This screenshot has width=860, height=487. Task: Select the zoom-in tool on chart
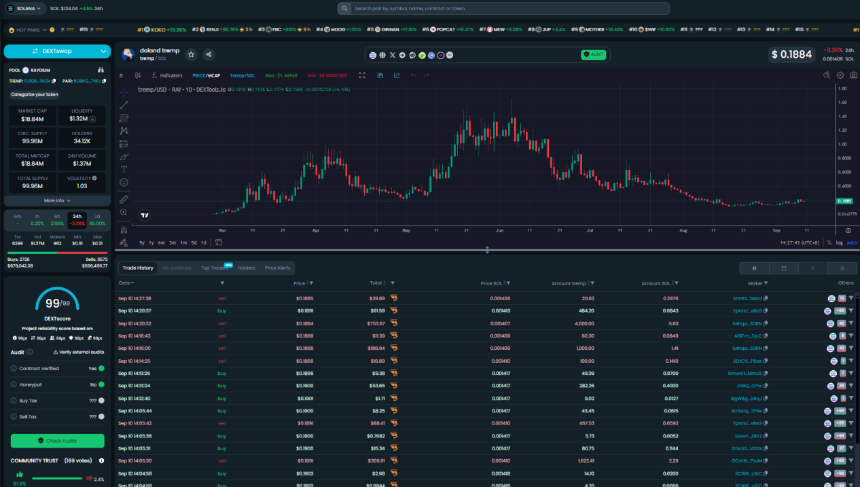pyautogui.click(x=124, y=212)
